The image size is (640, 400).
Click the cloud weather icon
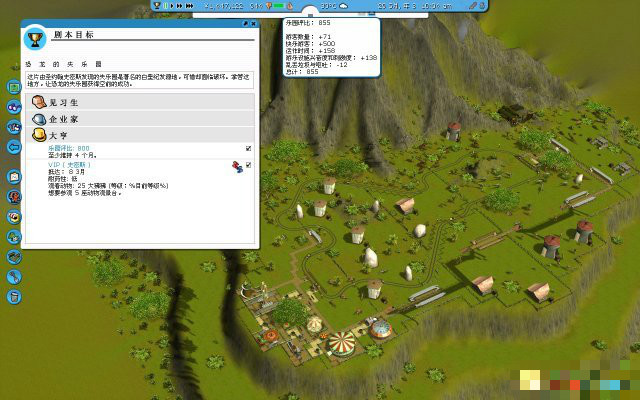point(344,6)
